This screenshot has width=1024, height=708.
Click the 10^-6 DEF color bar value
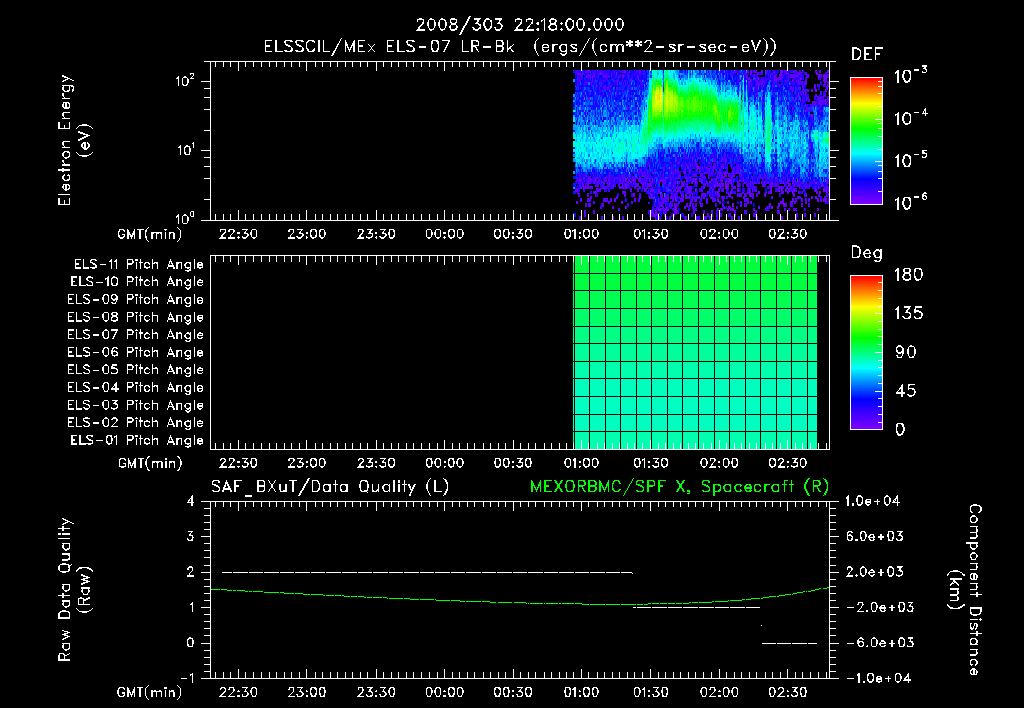click(x=910, y=202)
